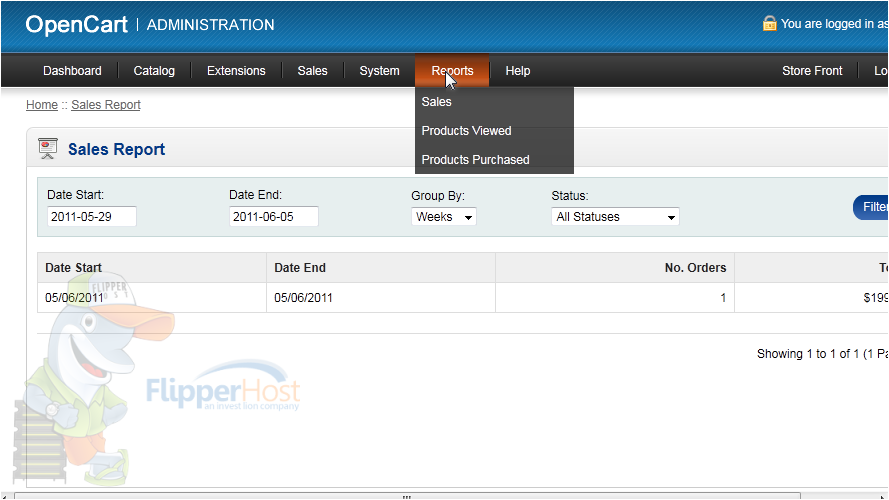Screen dimensions: 889x500
Task: Follow the Sales Report breadcrumb link
Action: tap(106, 105)
